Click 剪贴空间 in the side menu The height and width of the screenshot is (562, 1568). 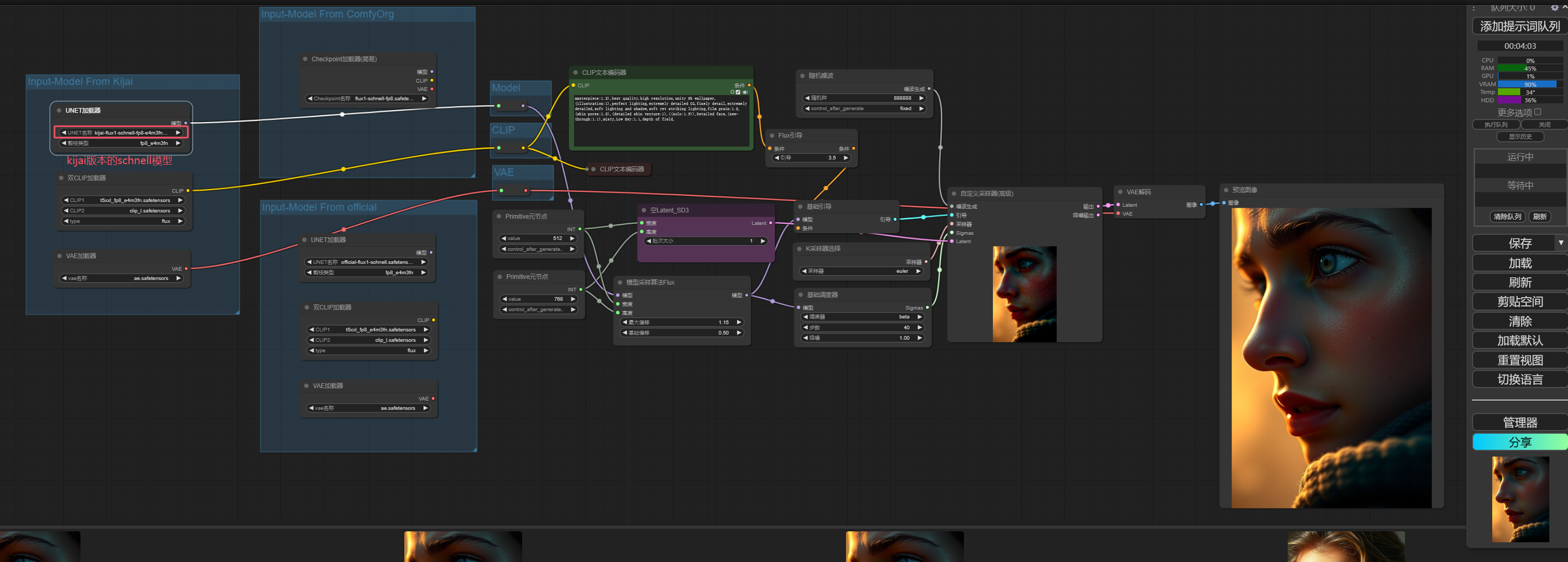pos(1520,302)
